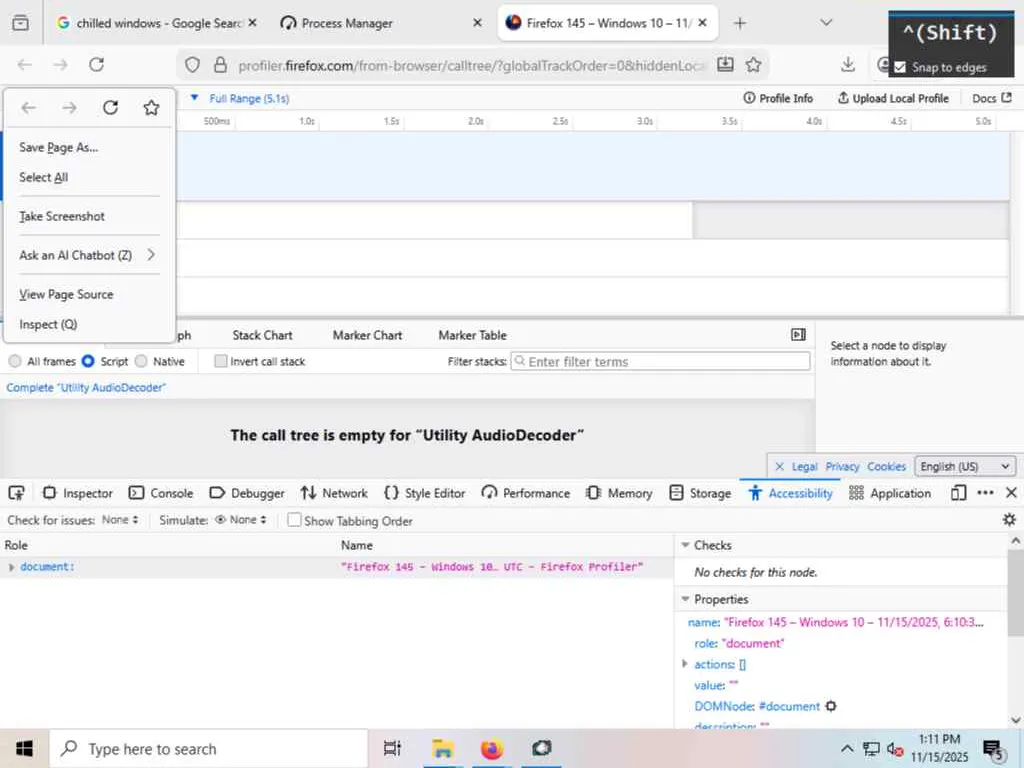This screenshot has width=1024, height=768.
Task: Click the reload icon in the context menu
Action: (x=110, y=108)
